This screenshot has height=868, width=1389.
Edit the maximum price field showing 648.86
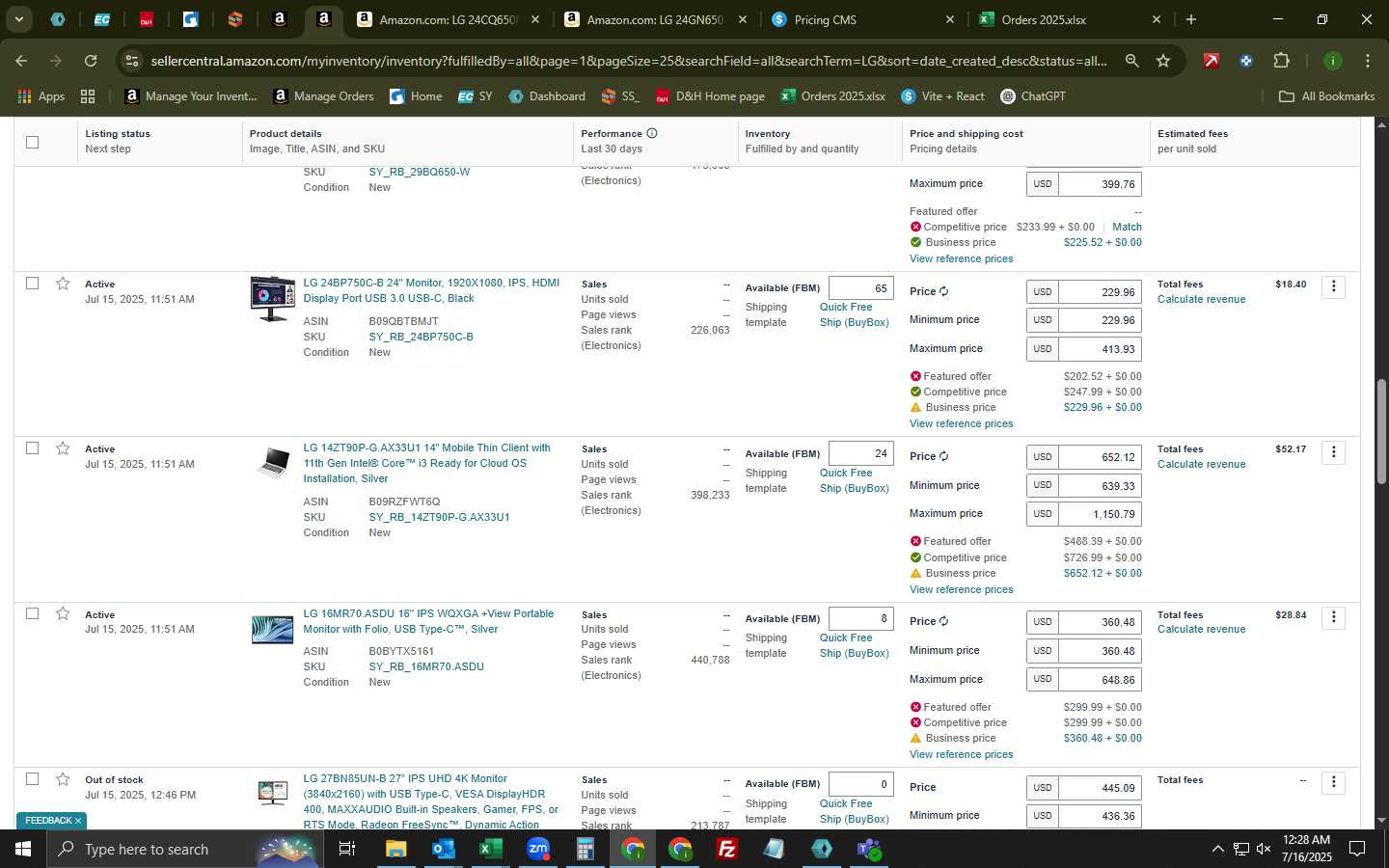tap(1100, 680)
